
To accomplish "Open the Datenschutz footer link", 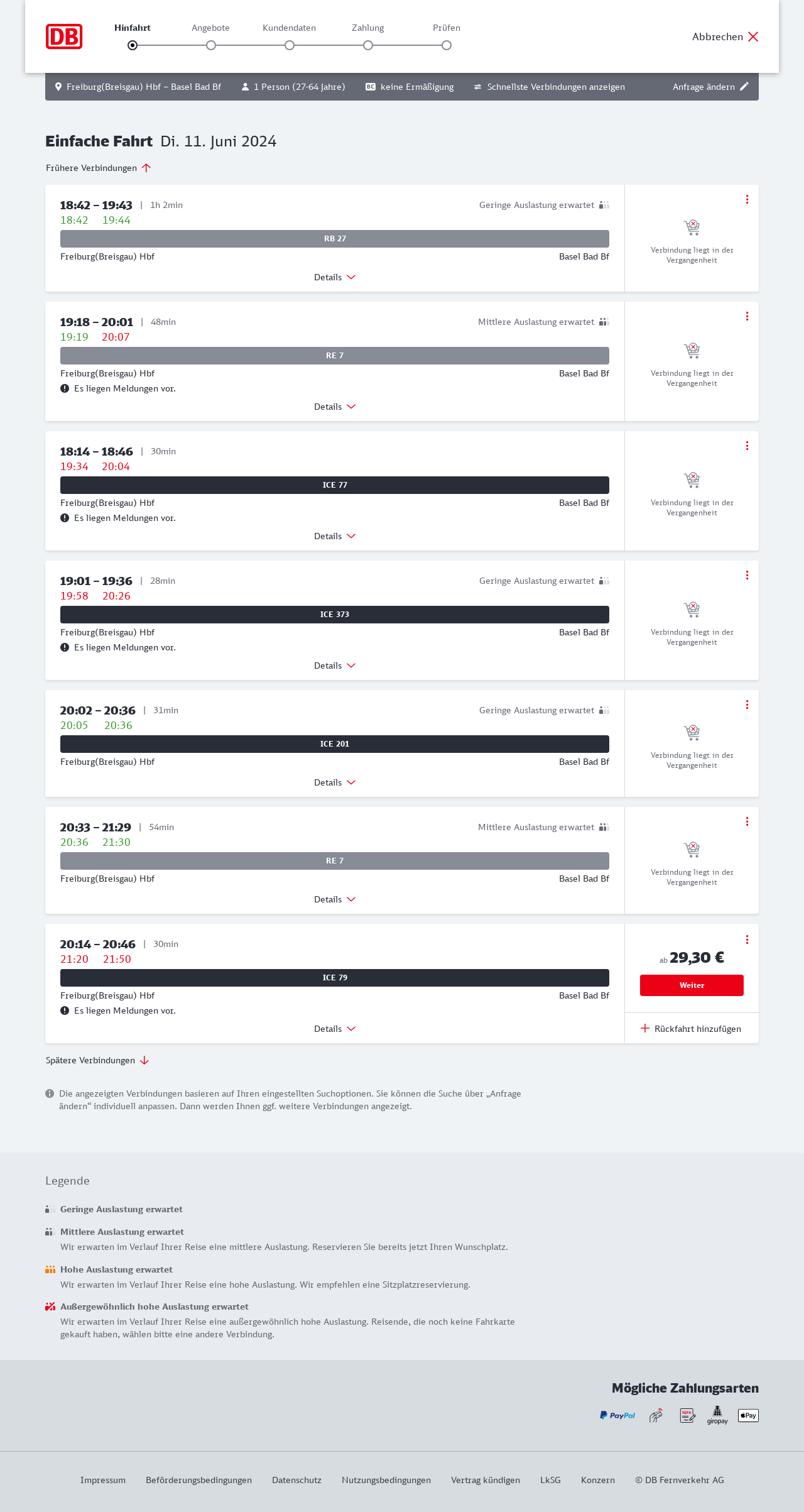I will 296,1480.
